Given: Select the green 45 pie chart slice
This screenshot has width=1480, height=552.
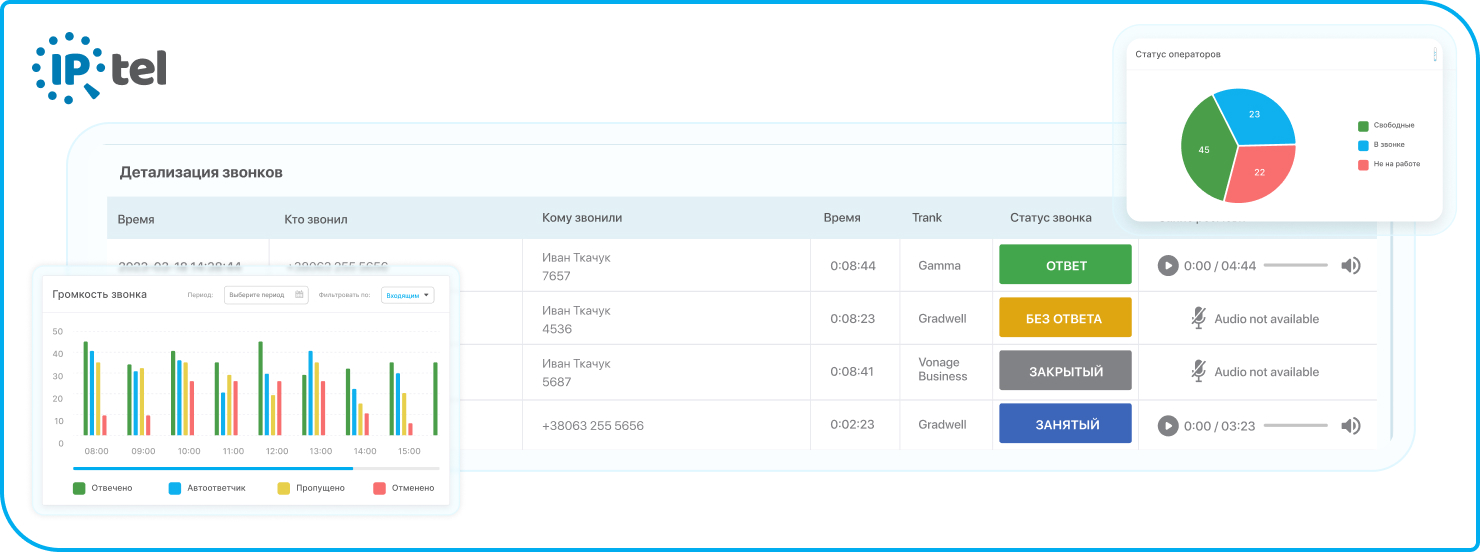Looking at the screenshot, I should [x=1207, y=152].
